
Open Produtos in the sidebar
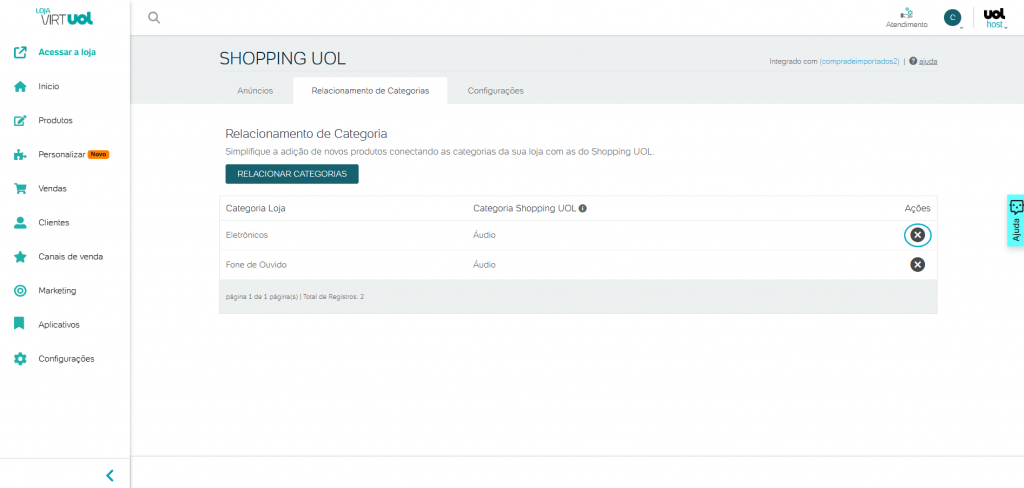[x=56, y=120]
